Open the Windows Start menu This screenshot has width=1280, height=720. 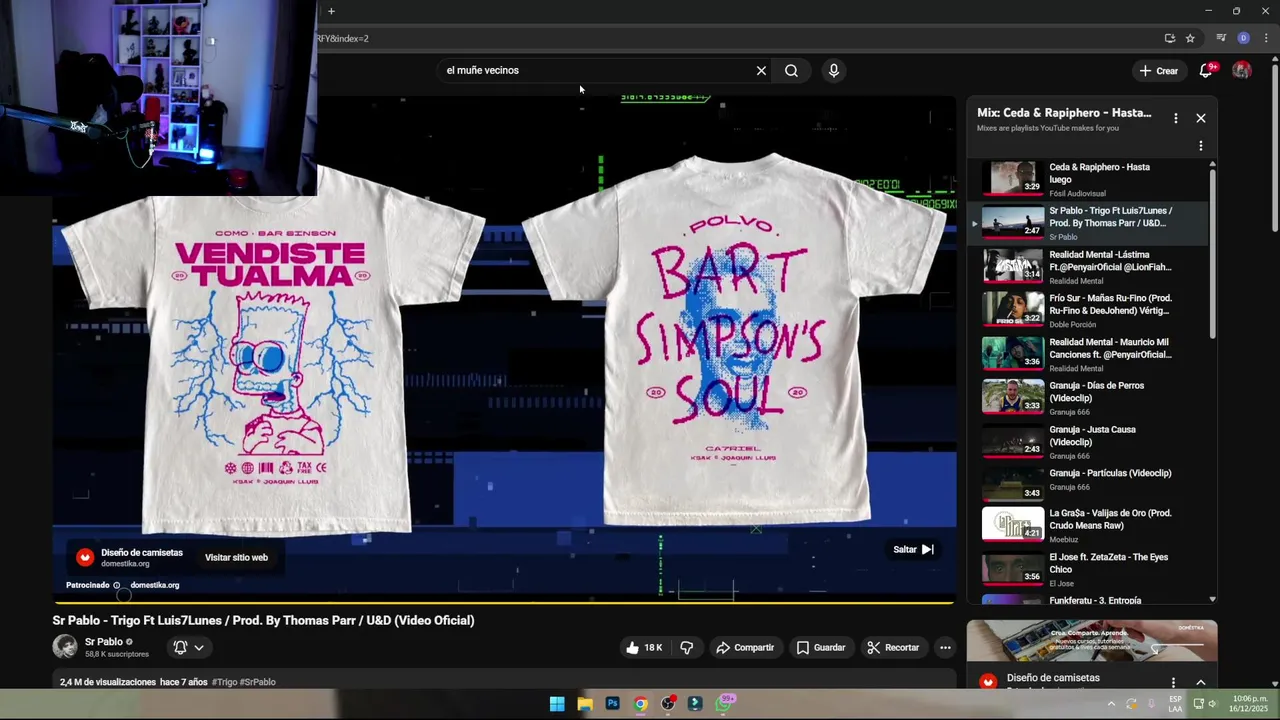(x=557, y=704)
